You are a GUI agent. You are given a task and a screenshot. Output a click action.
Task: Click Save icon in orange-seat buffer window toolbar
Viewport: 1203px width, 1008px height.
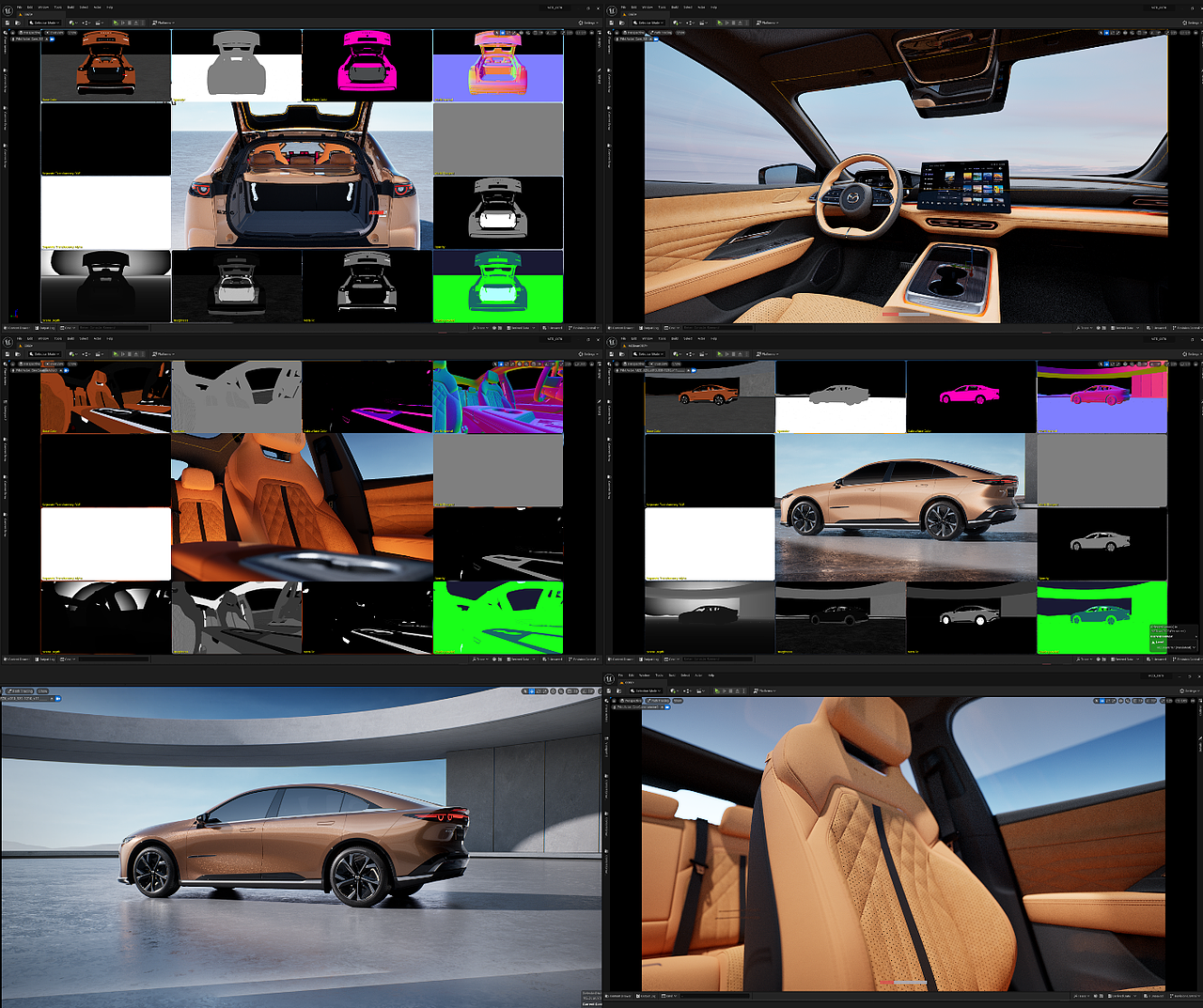pos(8,354)
